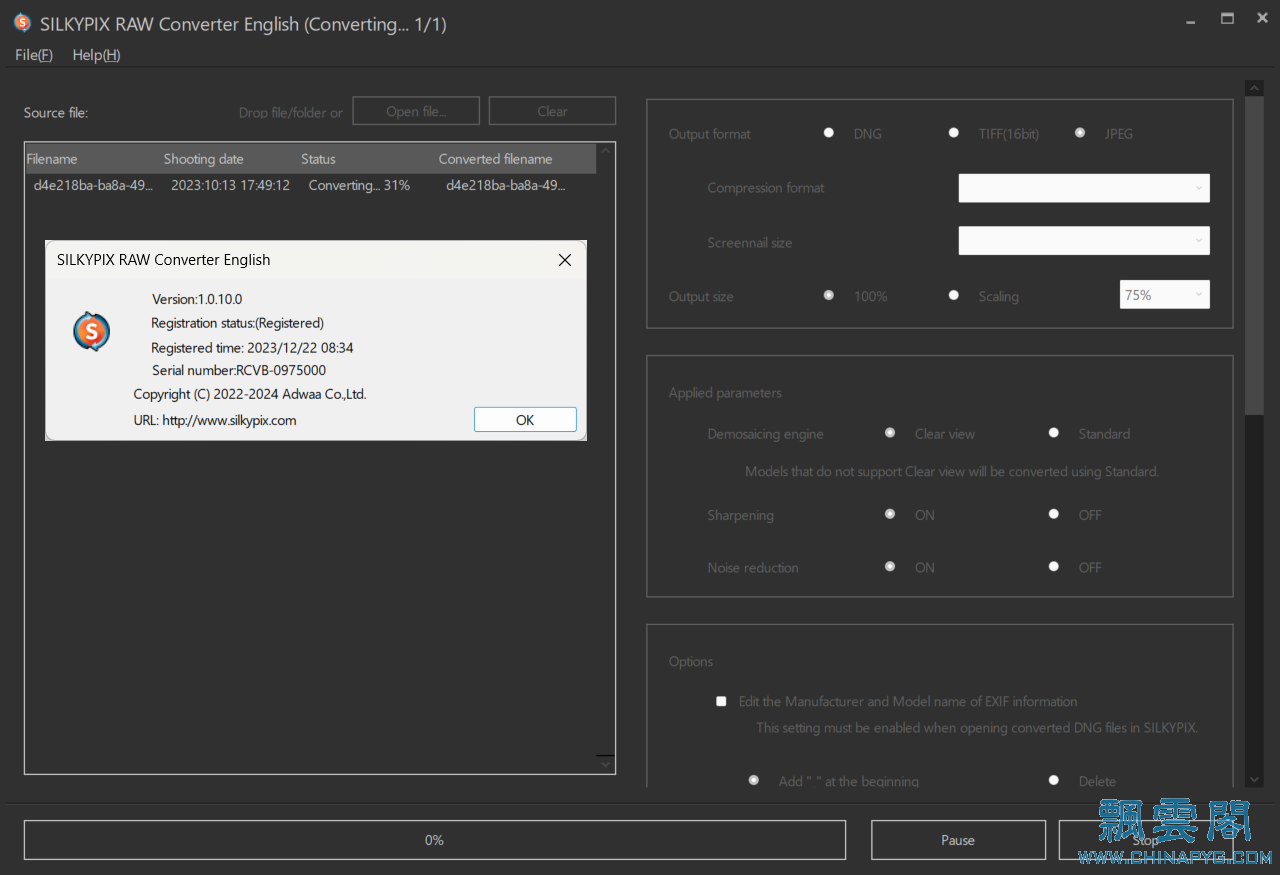Click the URL http://www.silkypix.com text
1280x875 pixels.
point(215,420)
